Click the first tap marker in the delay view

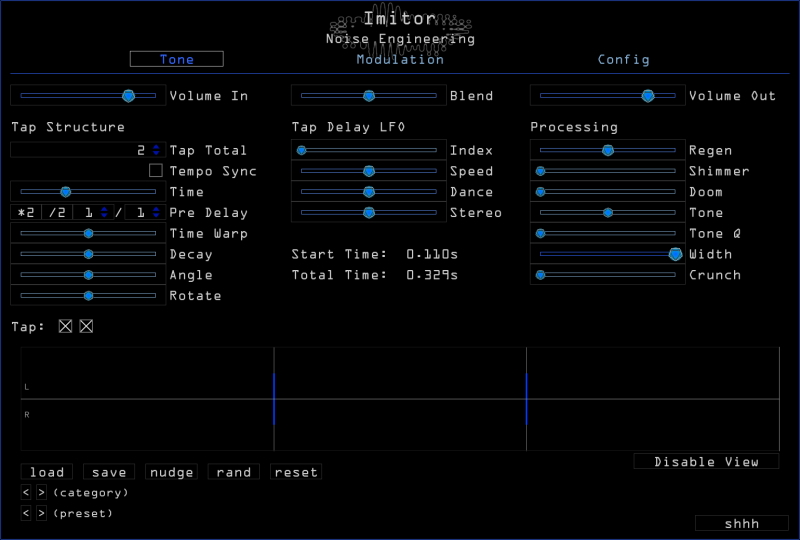274,399
